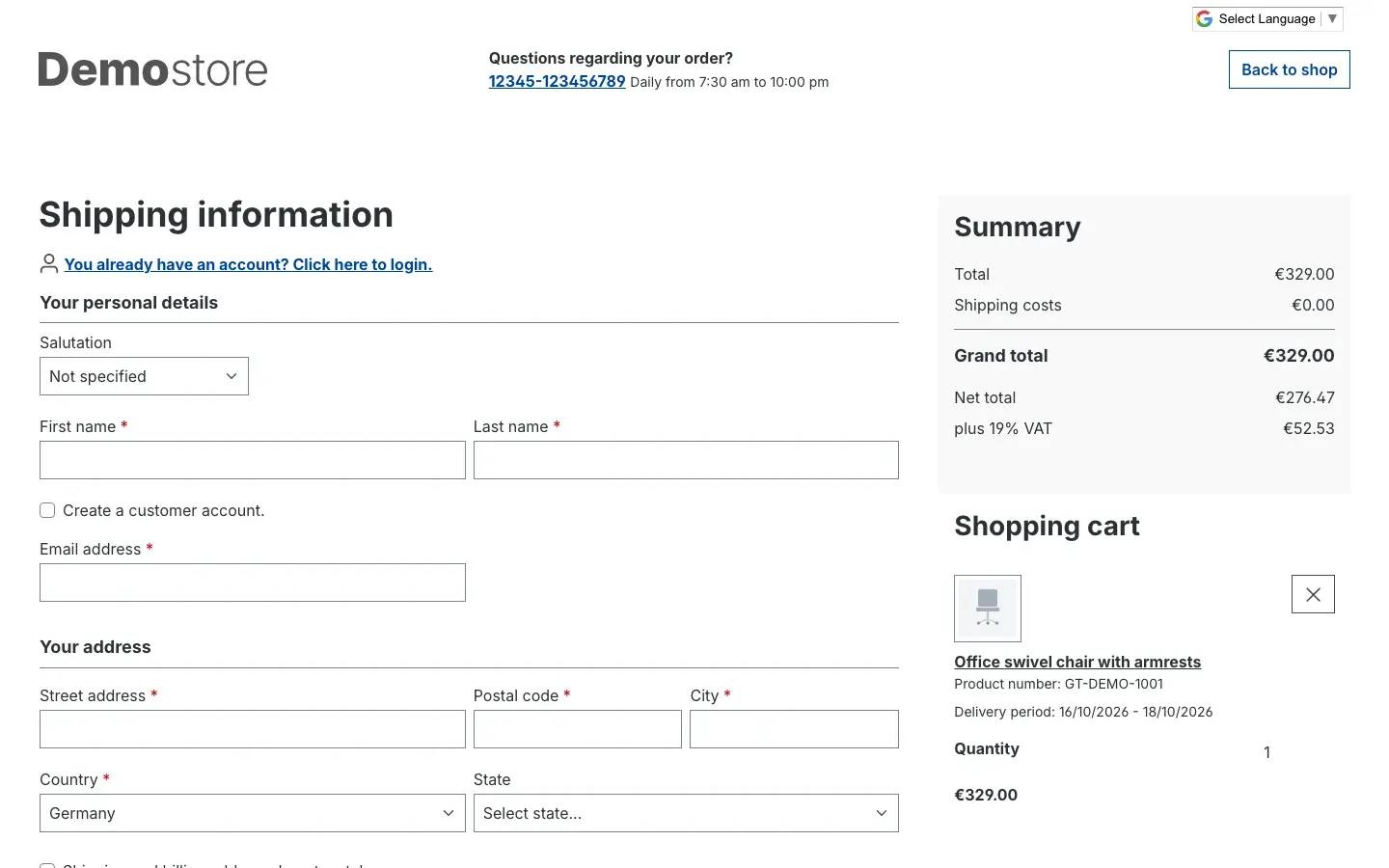Click the VAT amount €52.53

[x=1308, y=428]
